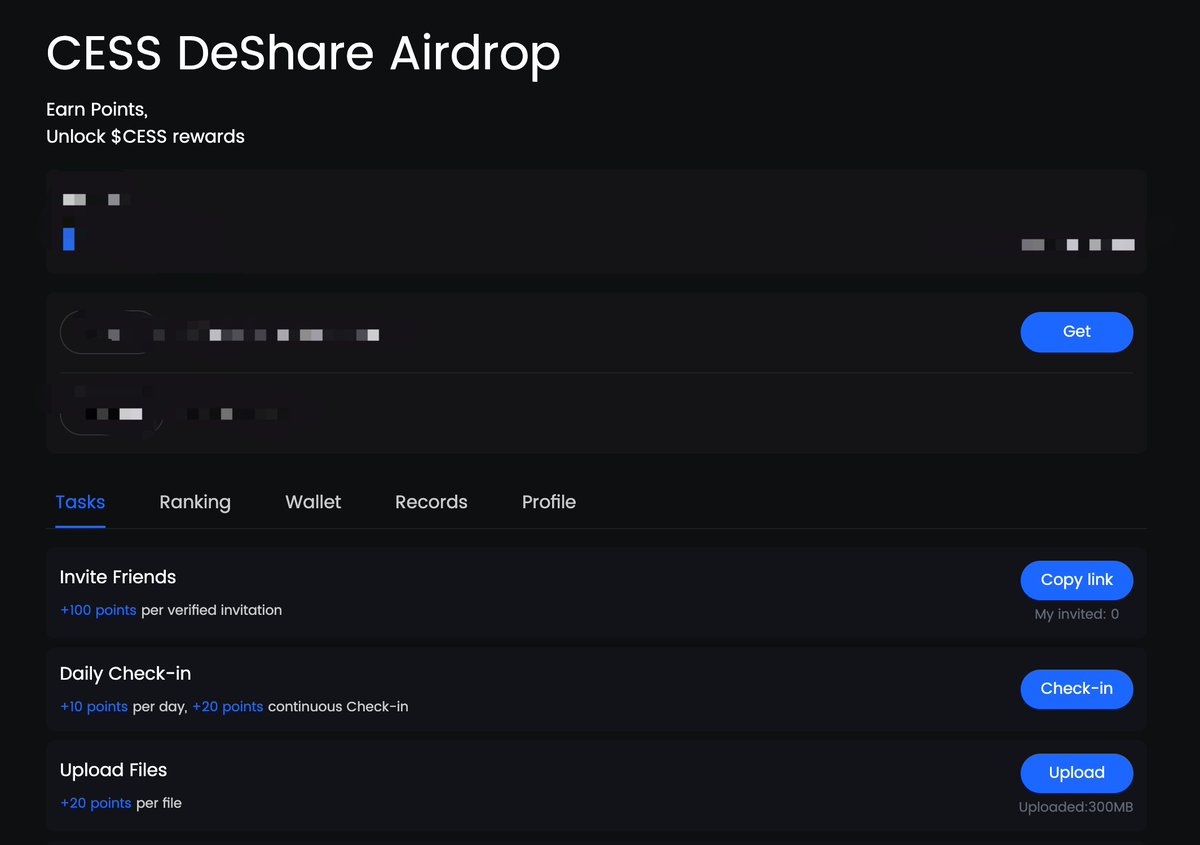Click the Get button
The width and height of the screenshot is (1200, 845).
1076,332
